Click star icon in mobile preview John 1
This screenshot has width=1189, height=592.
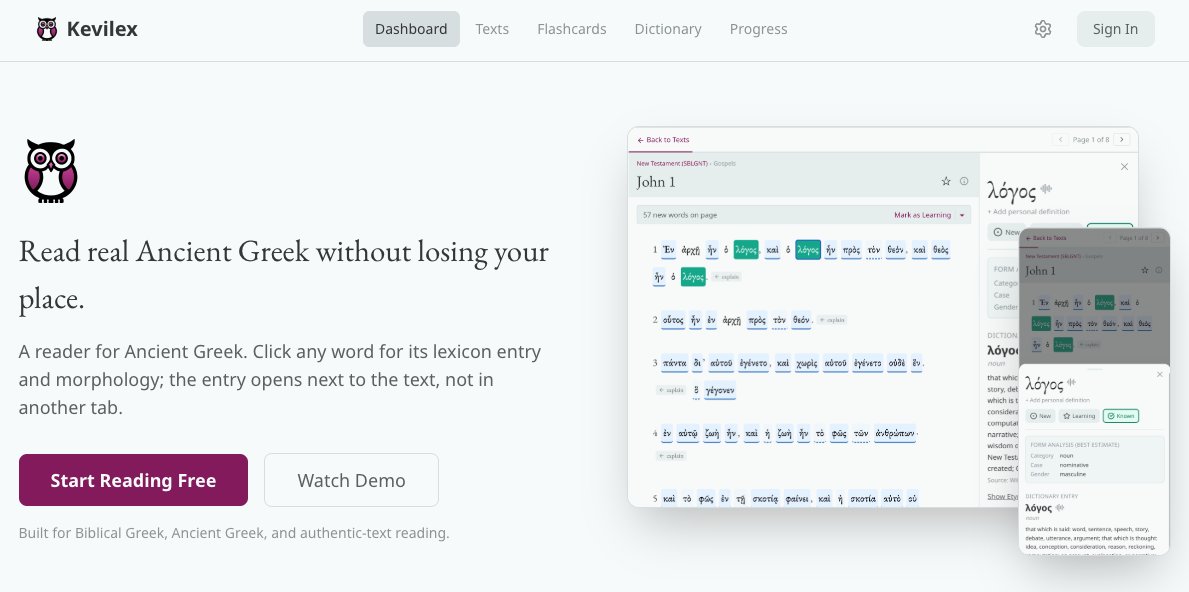click(x=1144, y=271)
